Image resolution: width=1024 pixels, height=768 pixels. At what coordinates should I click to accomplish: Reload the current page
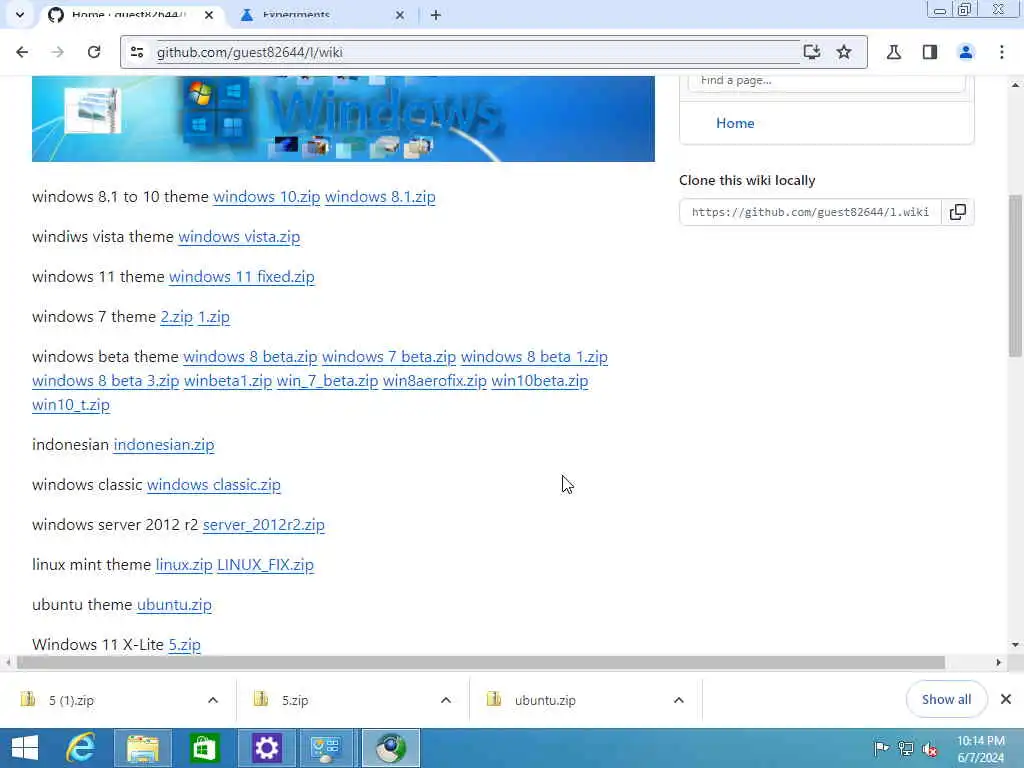tap(94, 52)
